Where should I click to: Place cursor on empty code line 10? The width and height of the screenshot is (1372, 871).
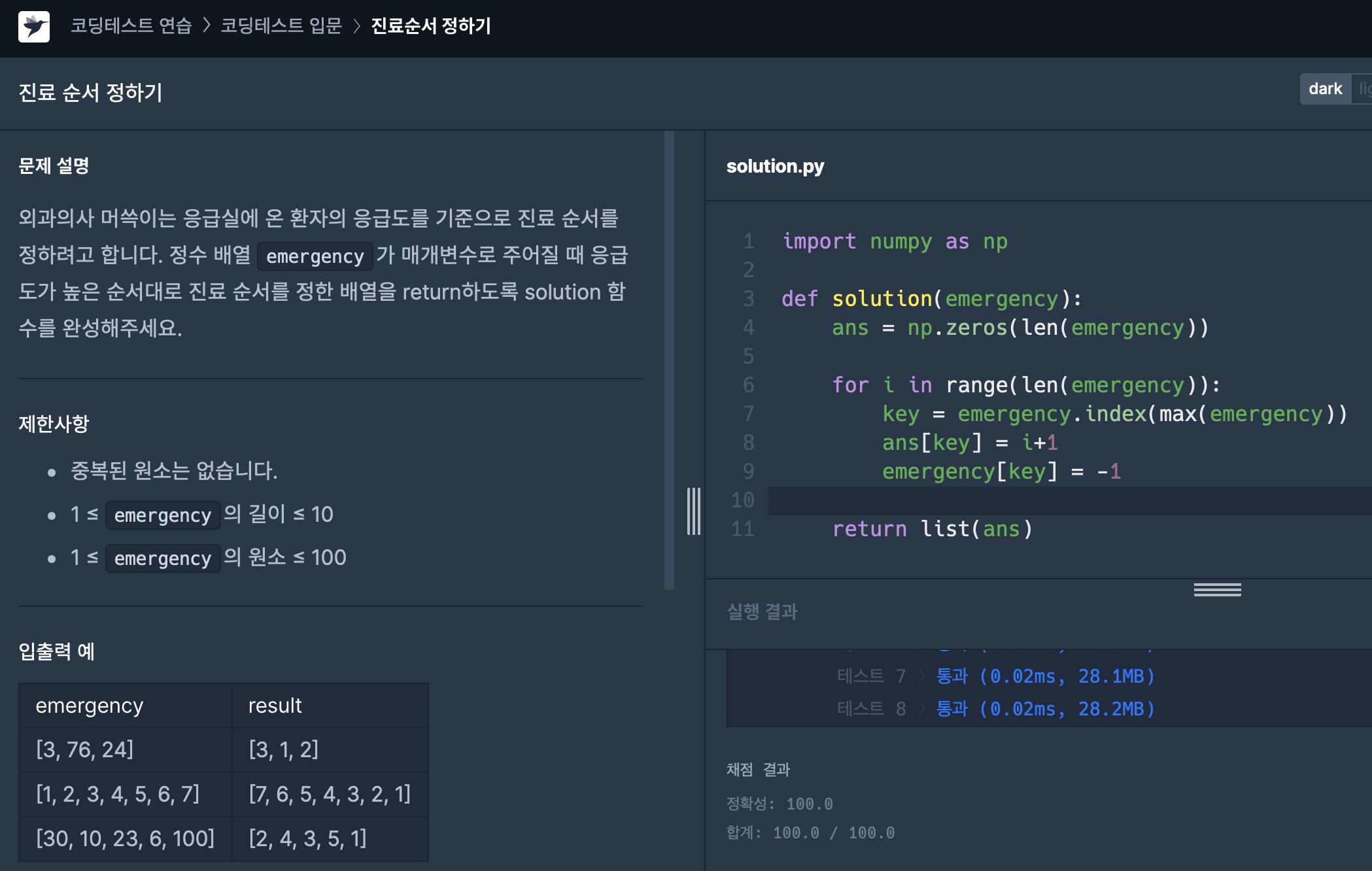pos(1070,501)
